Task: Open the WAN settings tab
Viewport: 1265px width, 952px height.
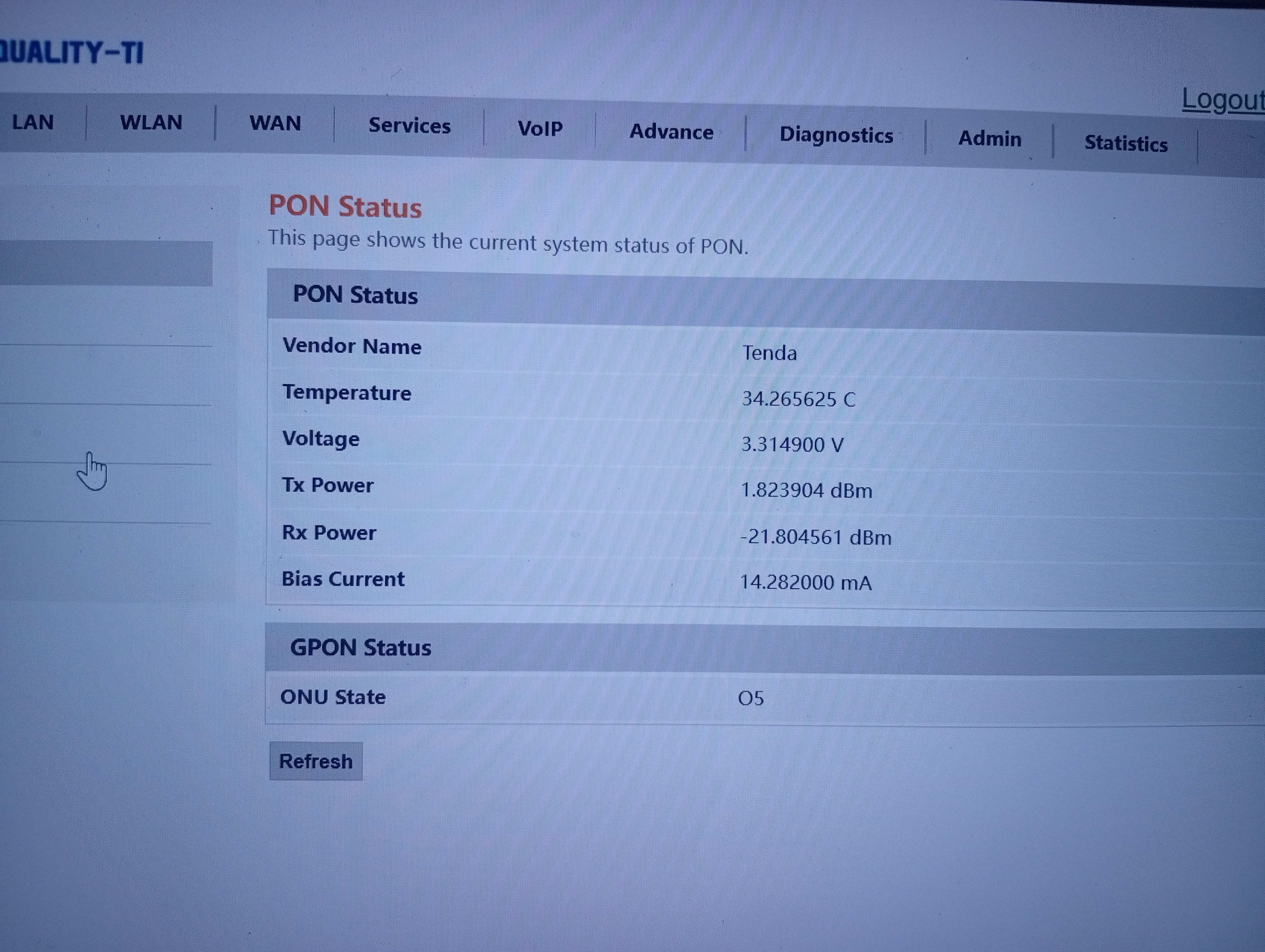Action: click(x=275, y=123)
